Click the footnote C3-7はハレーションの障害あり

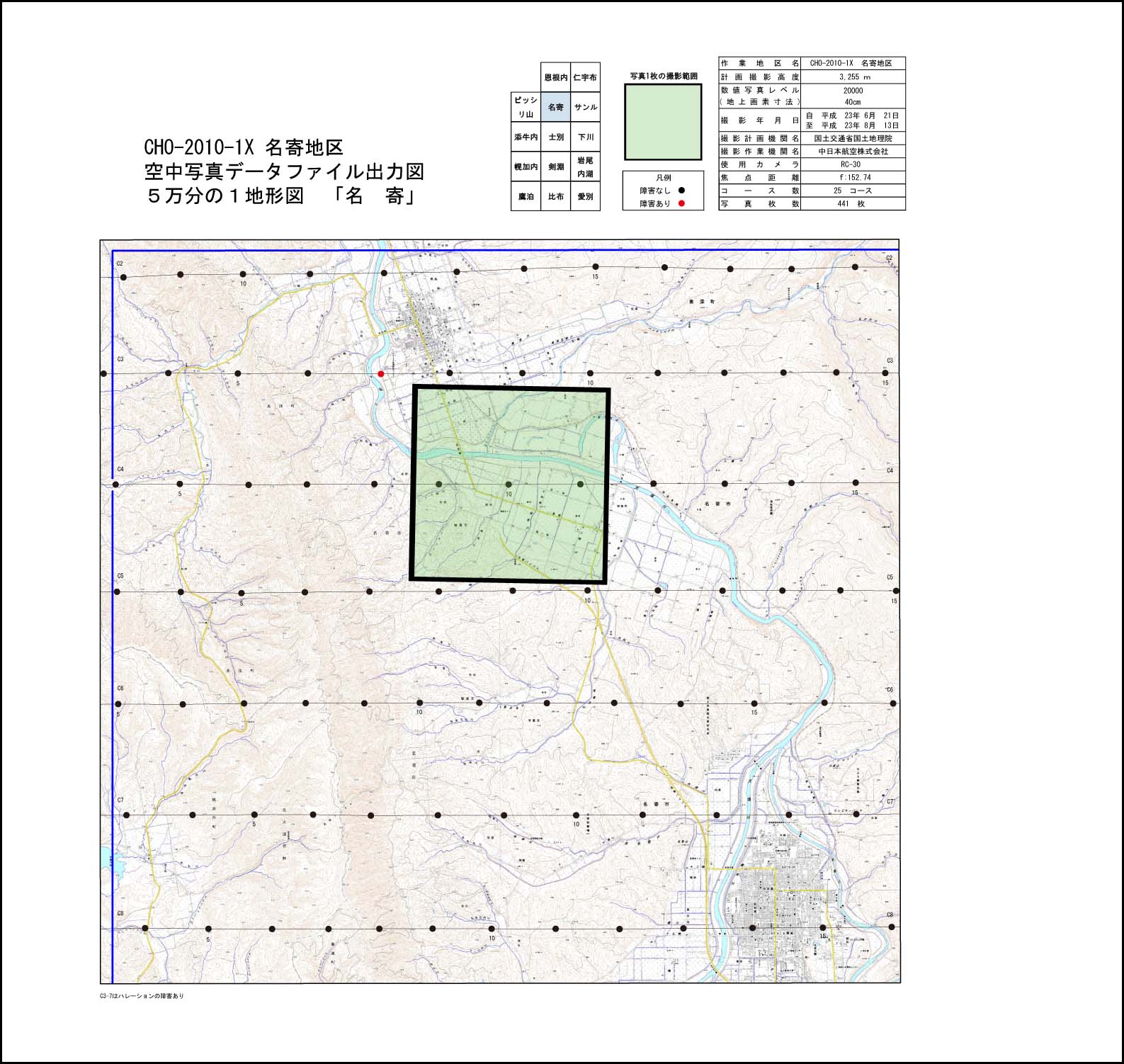142,996
